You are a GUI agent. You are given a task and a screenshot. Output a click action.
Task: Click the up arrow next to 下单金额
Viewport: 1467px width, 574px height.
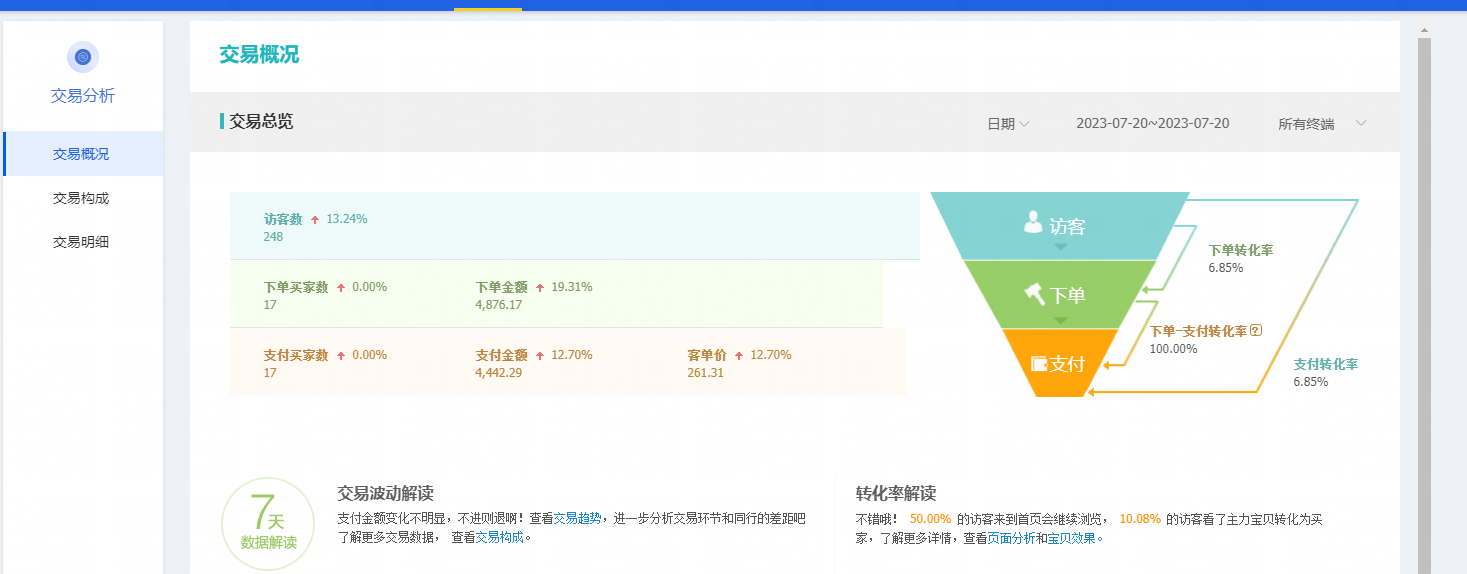[540, 287]
